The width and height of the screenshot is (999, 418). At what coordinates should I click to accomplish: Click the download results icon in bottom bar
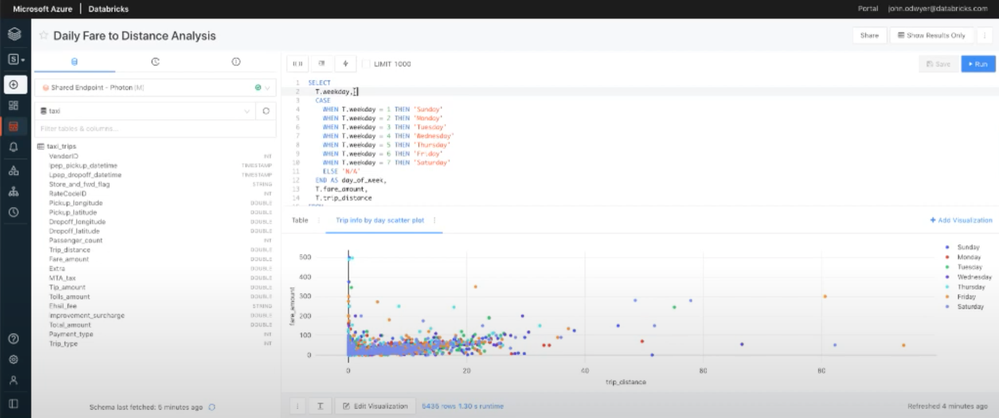[x=320, y=406]
